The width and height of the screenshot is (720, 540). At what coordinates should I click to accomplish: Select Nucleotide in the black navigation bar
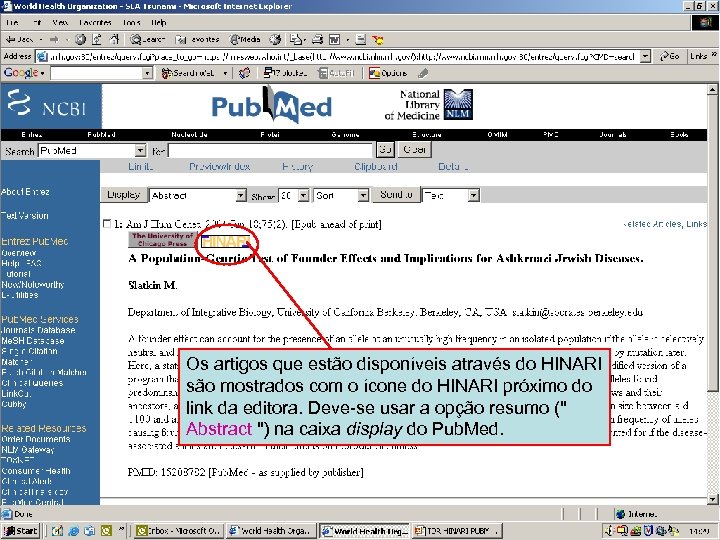[189, 135]
